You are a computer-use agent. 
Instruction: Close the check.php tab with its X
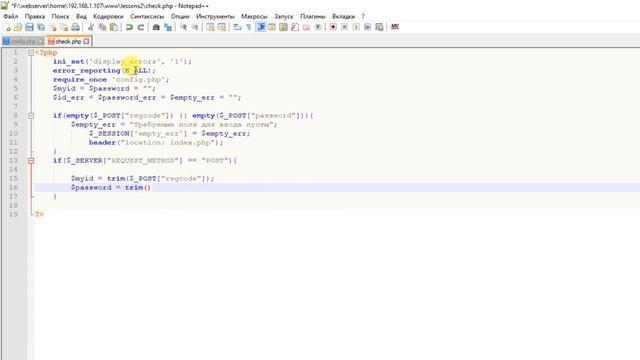click(x=86, y=42)
